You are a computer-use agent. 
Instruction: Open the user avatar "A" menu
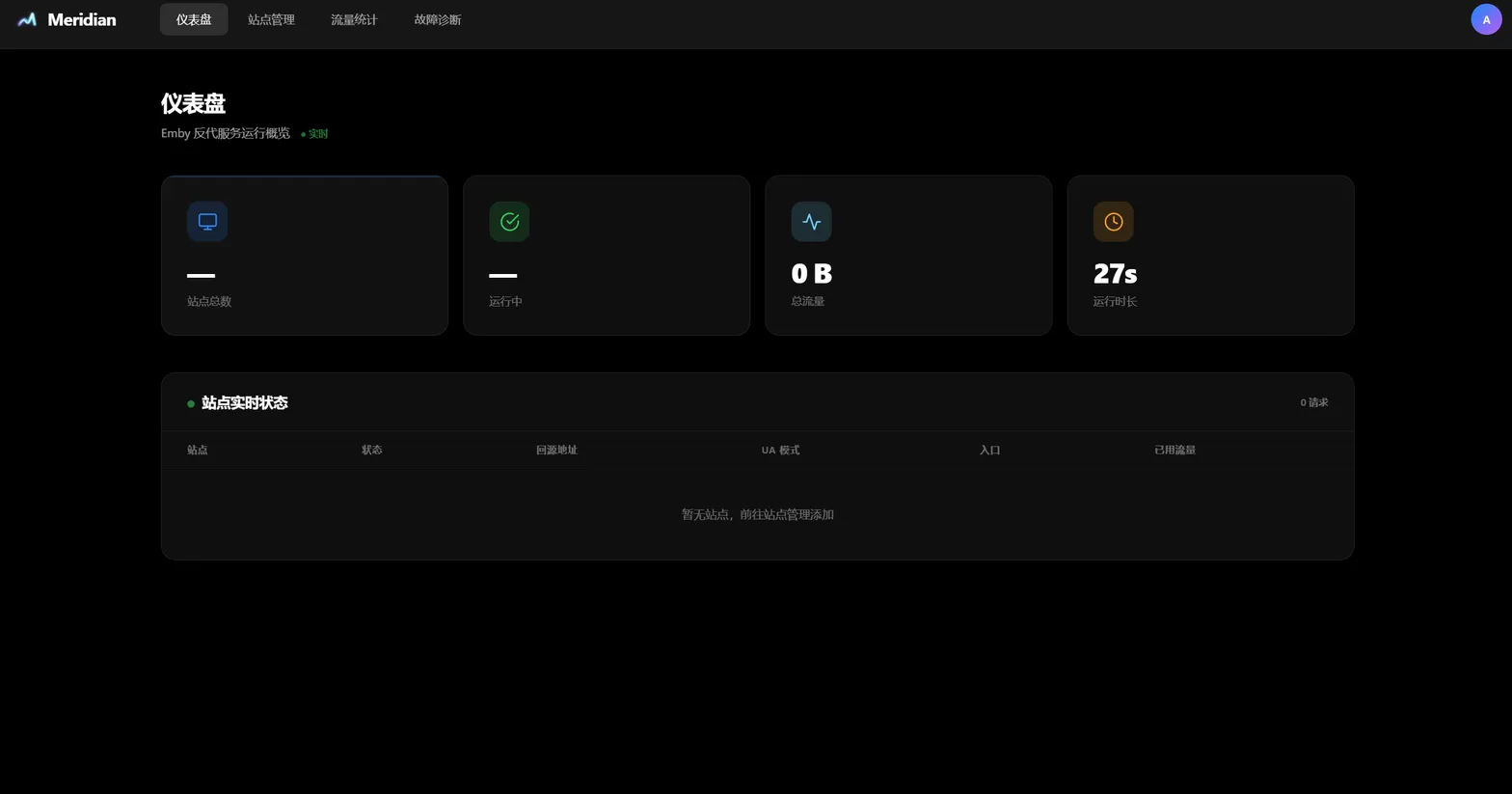point(1486,19)
